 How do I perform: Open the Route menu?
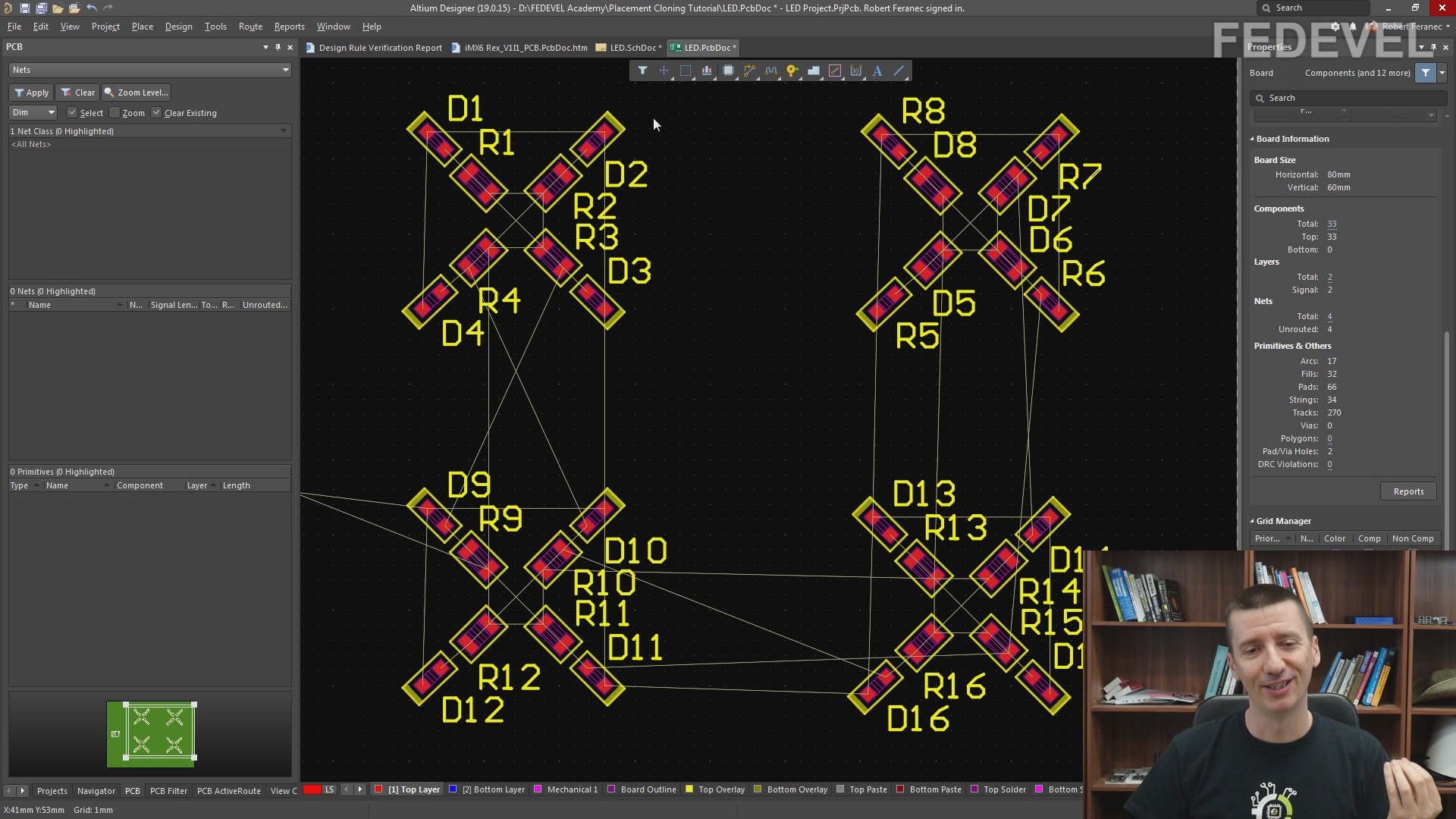[x=249, y=27]
